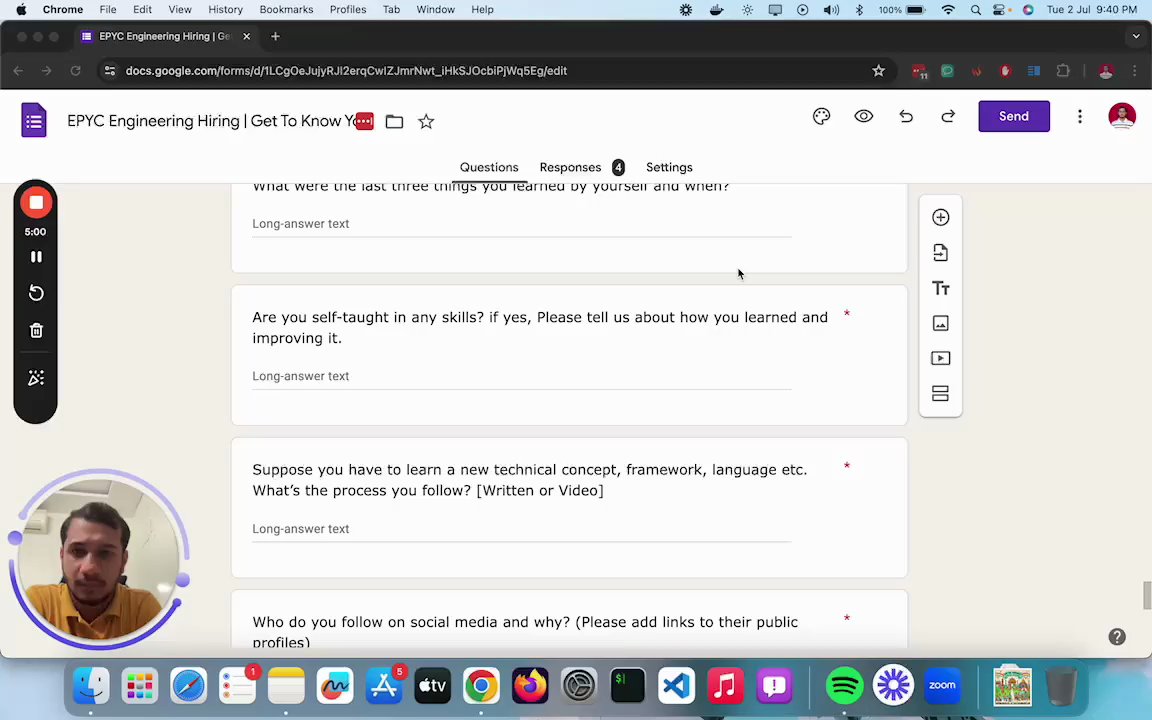Restart the recording
Screen dimensions: 1152x720
click(35, 293)
